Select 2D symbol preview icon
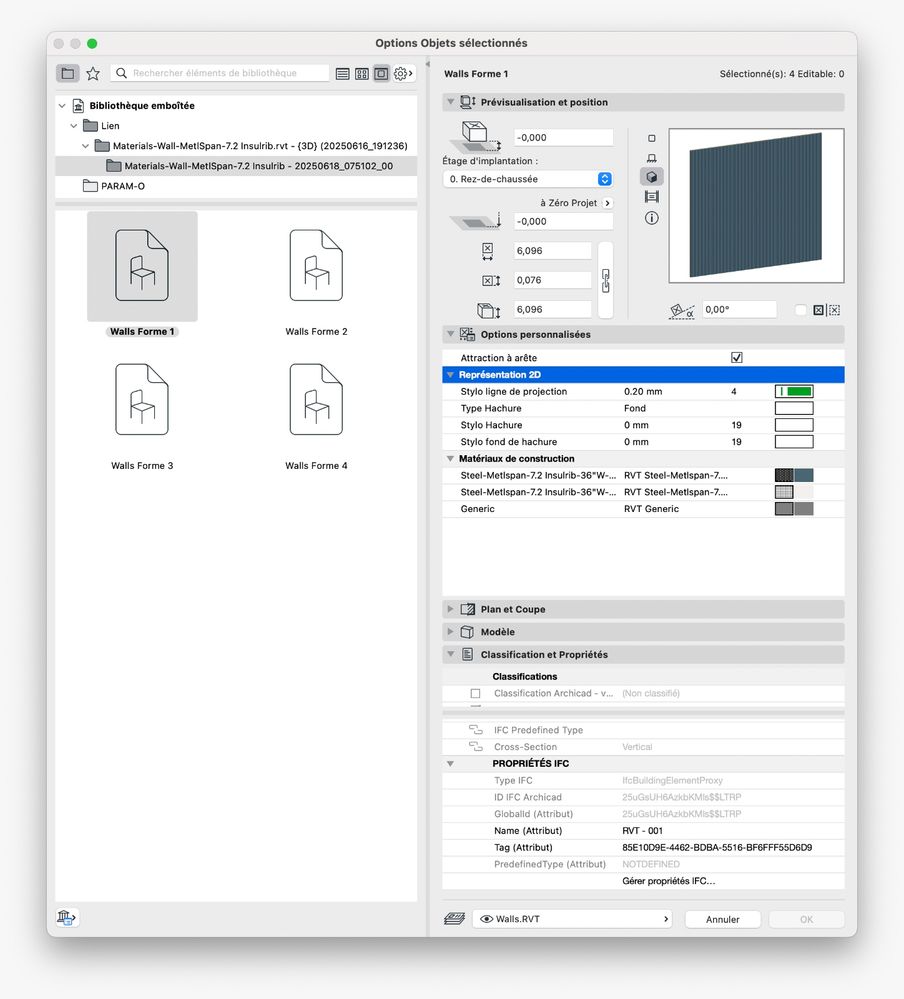Screen dimensions: 904x999 click(x=651, y=138)
